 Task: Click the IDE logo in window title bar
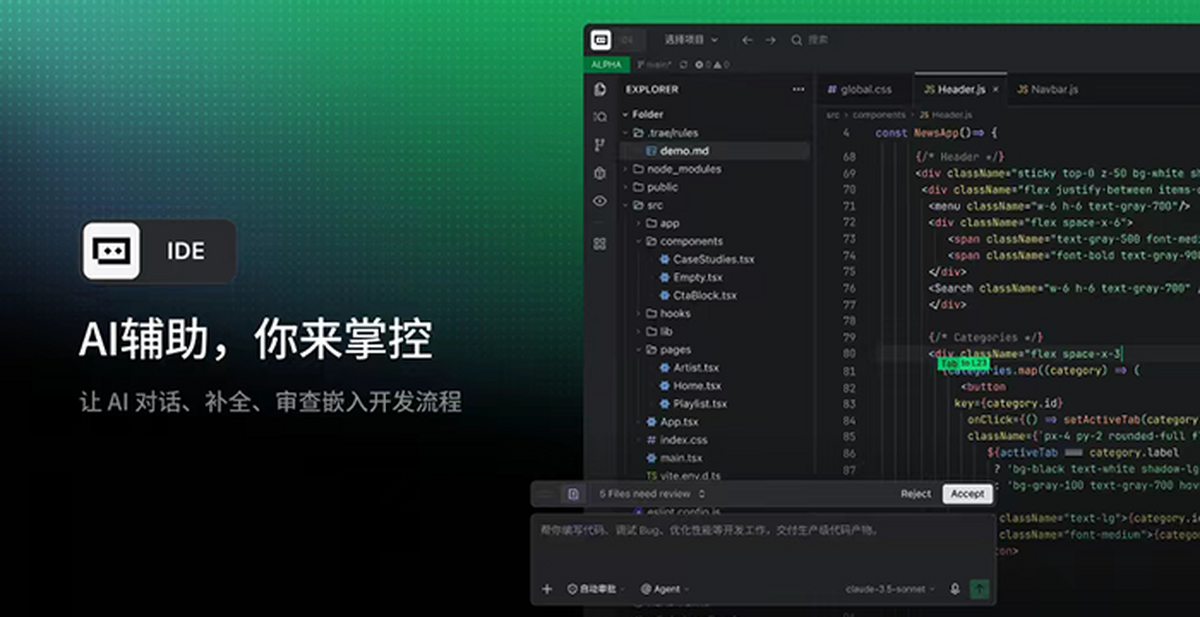(600, 40)
